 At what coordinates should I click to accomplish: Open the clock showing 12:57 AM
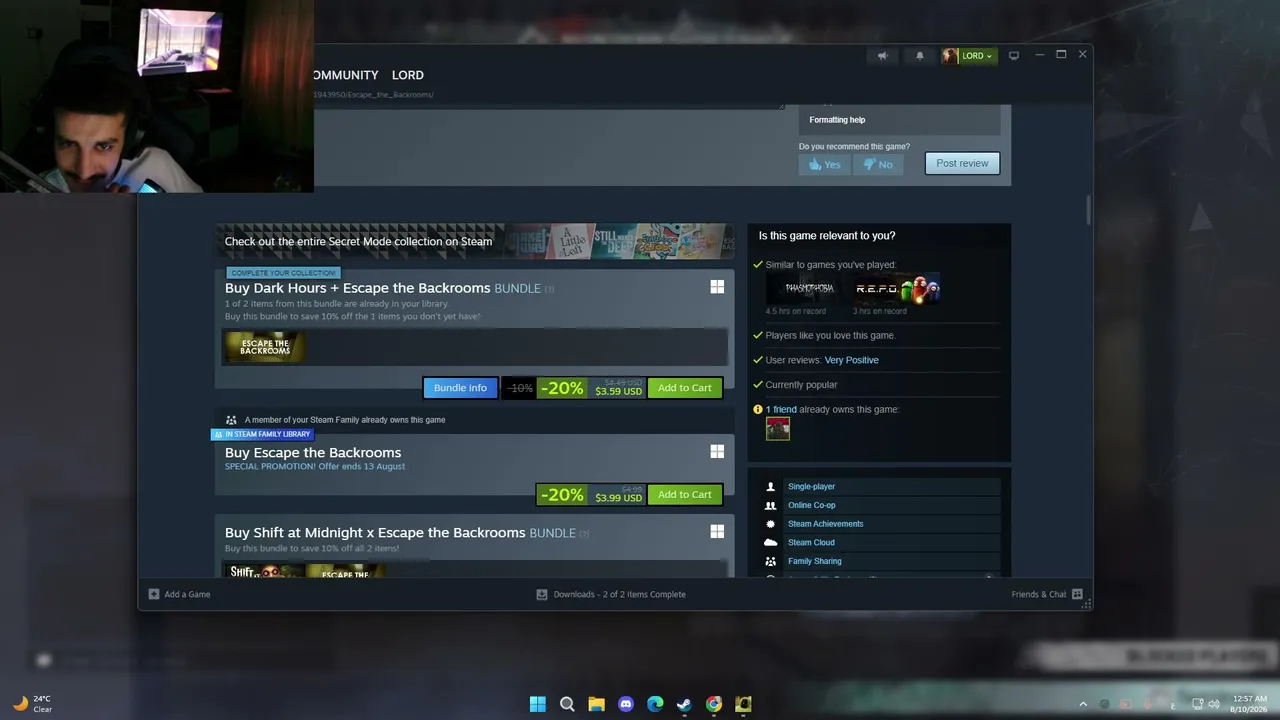(1250, 704)
